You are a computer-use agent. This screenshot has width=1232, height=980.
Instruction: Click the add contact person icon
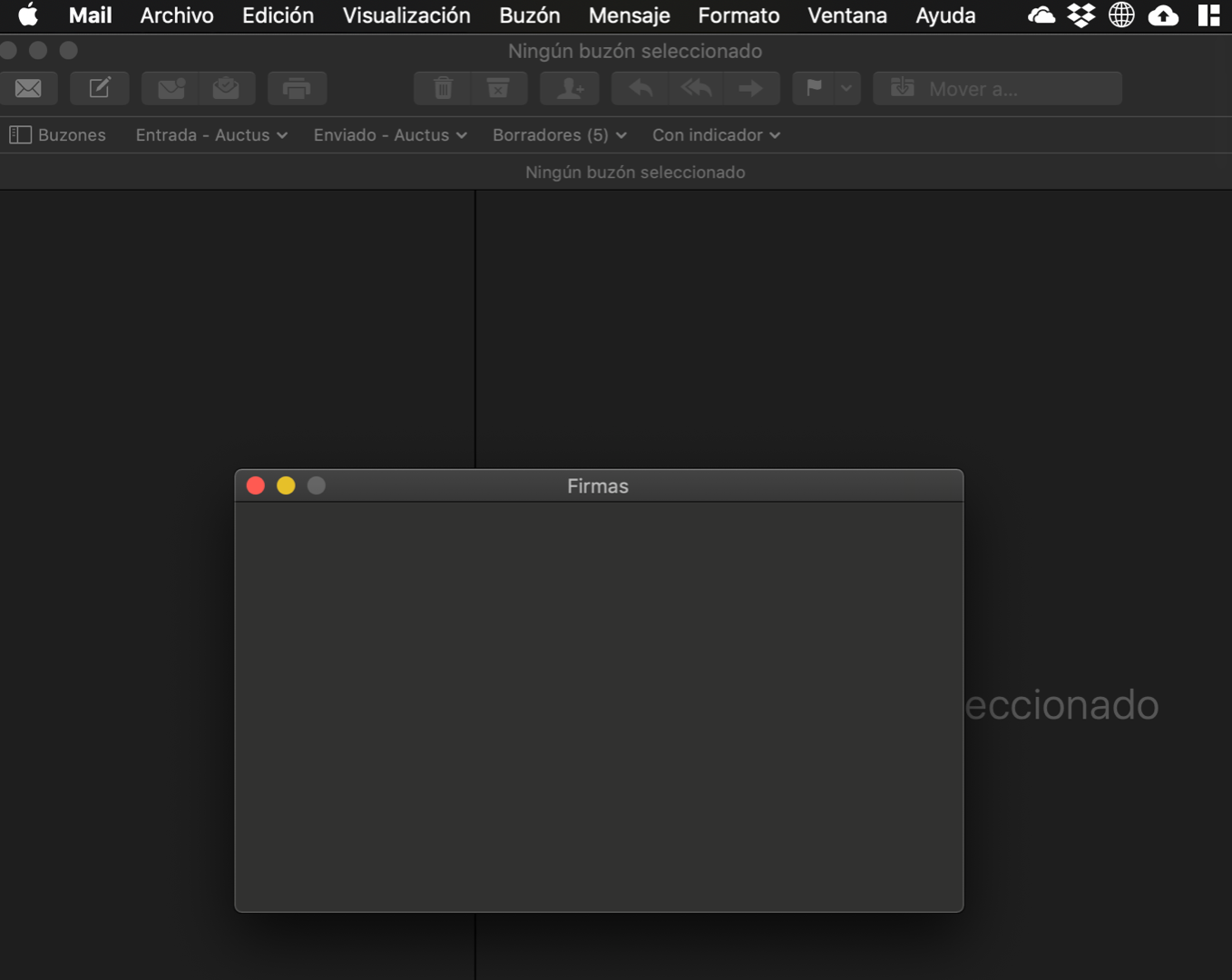(x=570, y=88)
